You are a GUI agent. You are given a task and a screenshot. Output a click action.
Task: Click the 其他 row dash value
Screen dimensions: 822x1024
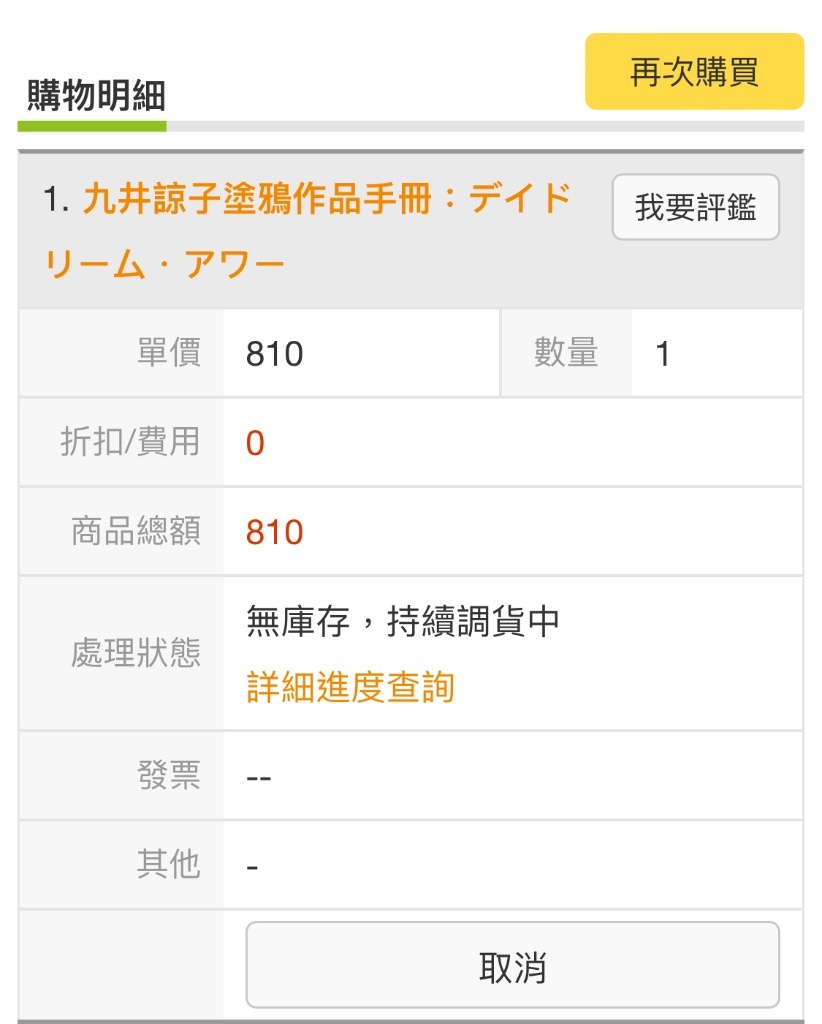click(252, 867)
